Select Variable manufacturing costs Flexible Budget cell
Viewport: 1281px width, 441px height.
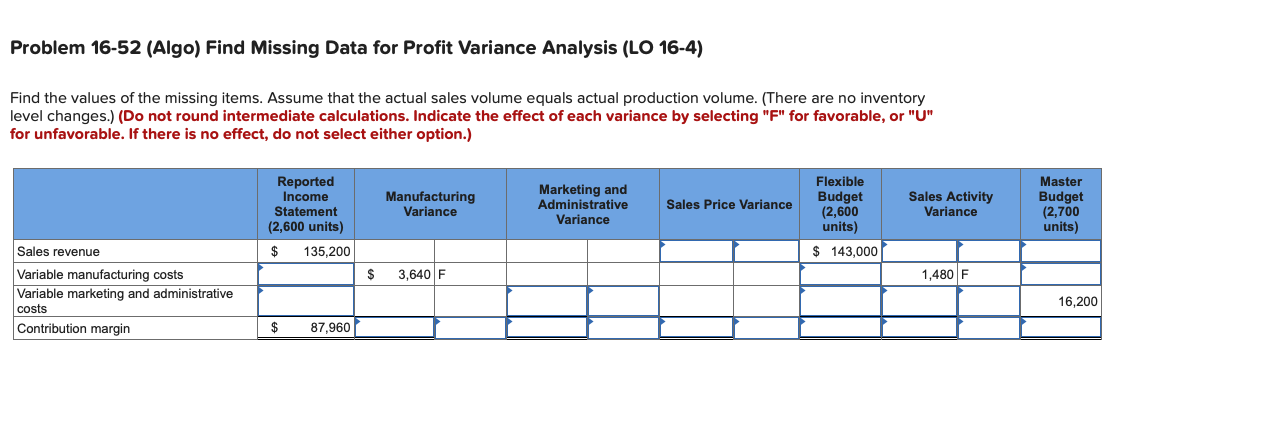[840, 274]
